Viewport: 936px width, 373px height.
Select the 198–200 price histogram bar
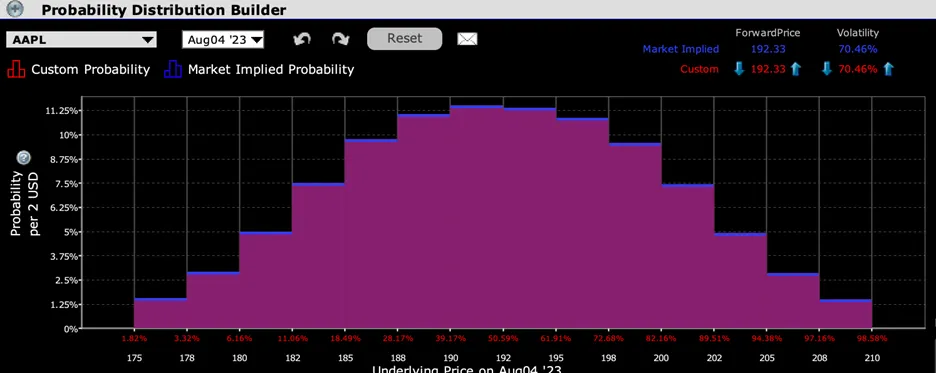pyautogui.click(x=635, y=236)
